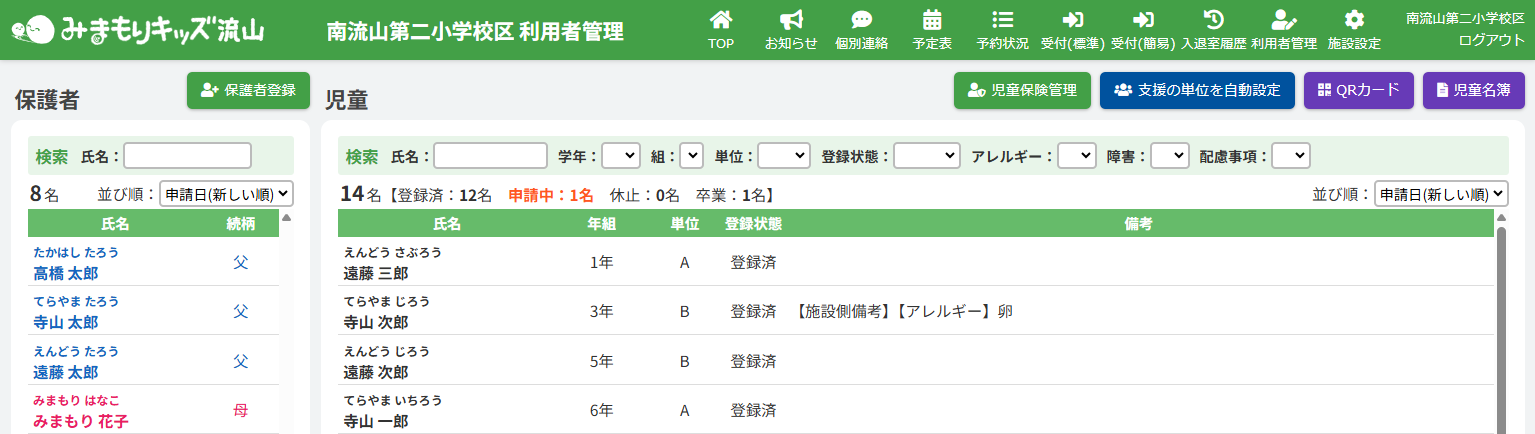Image resolution: width=1535 pixels, height=434 pixels.
Task: Click the TOP home icon
Action: click(x=720, y=20)
